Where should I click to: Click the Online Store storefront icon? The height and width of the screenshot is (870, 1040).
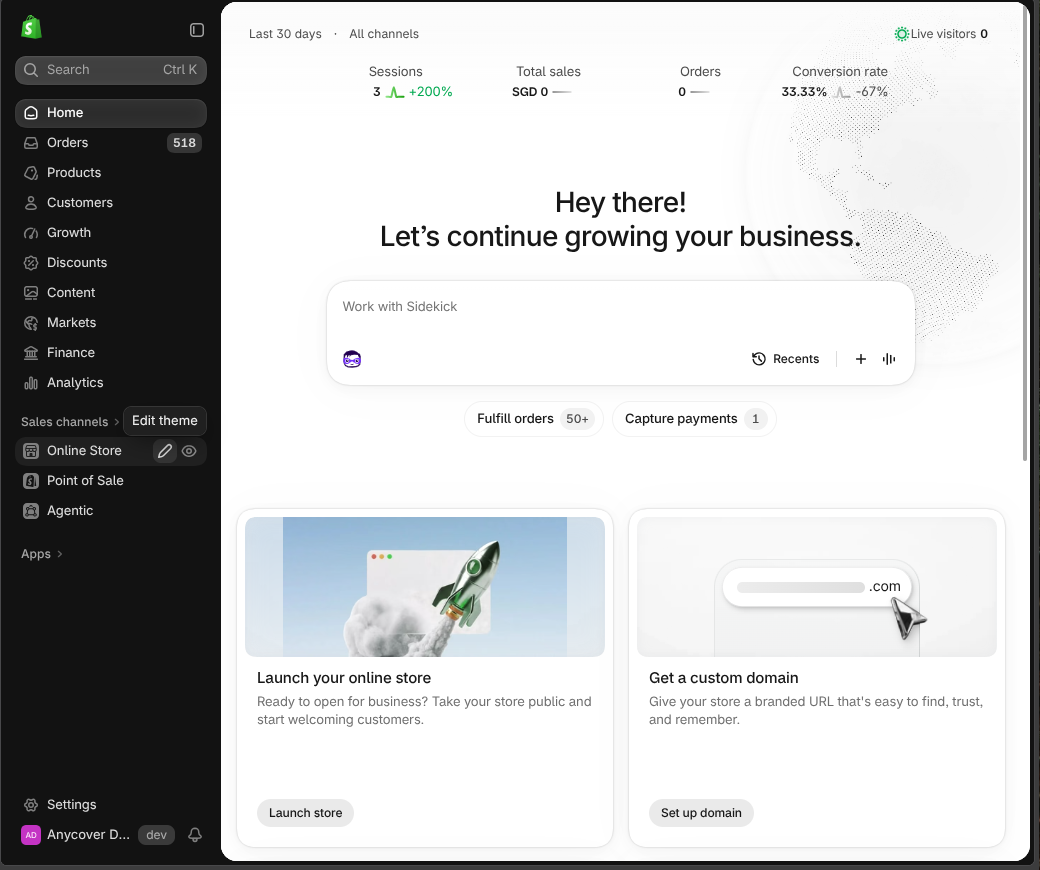pyautogui.click(x=31, y=451)
